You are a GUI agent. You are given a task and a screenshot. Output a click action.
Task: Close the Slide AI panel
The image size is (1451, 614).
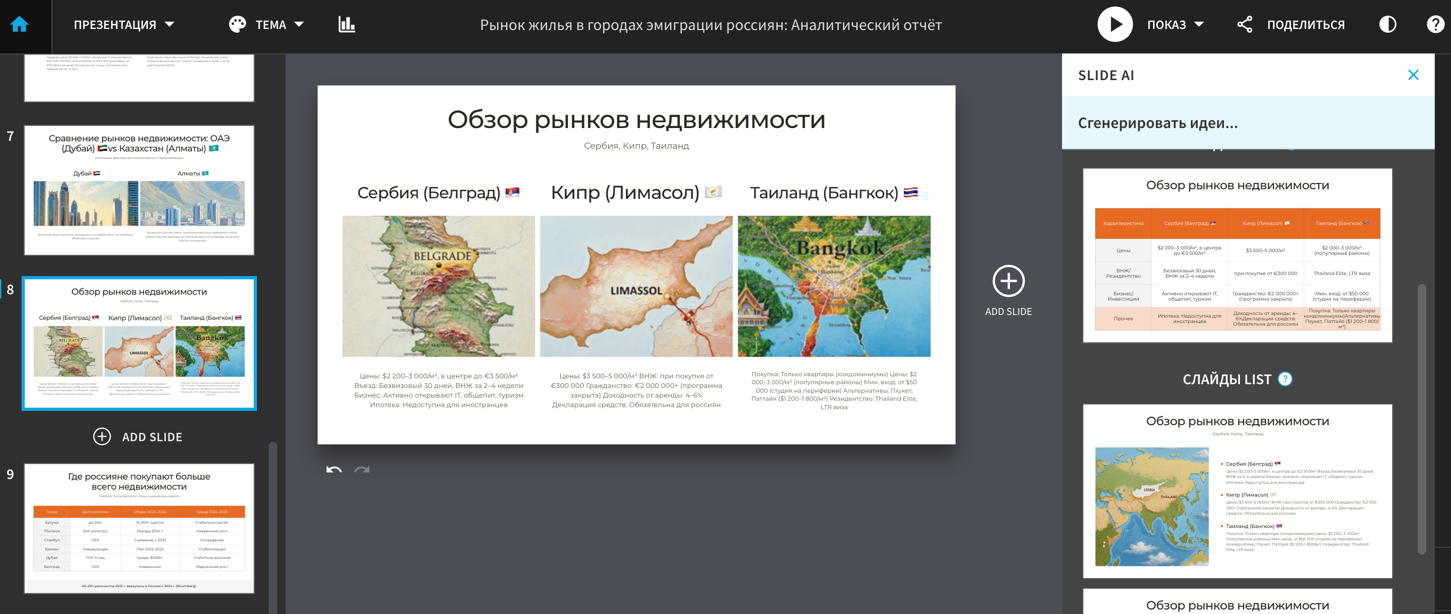(1413, 75)
